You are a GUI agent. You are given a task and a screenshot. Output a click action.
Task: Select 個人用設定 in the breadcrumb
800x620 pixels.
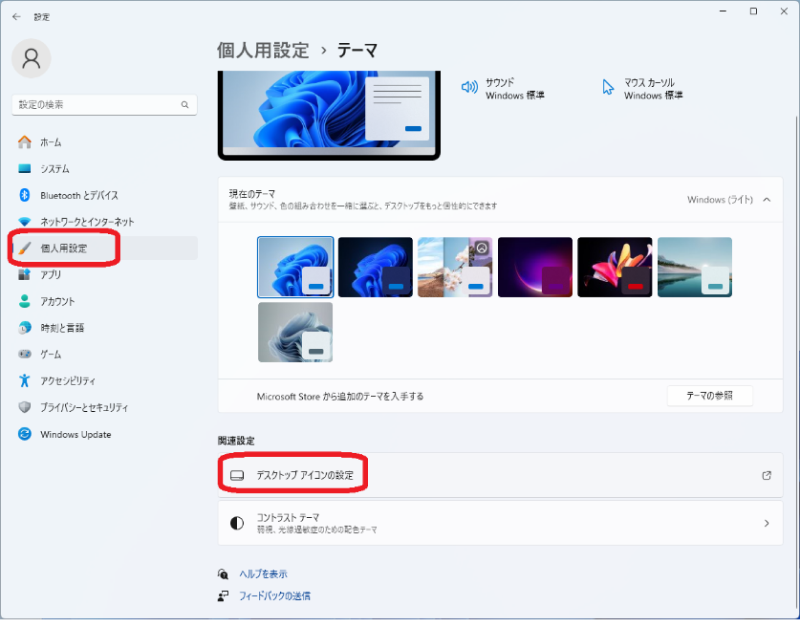(260, 48)
